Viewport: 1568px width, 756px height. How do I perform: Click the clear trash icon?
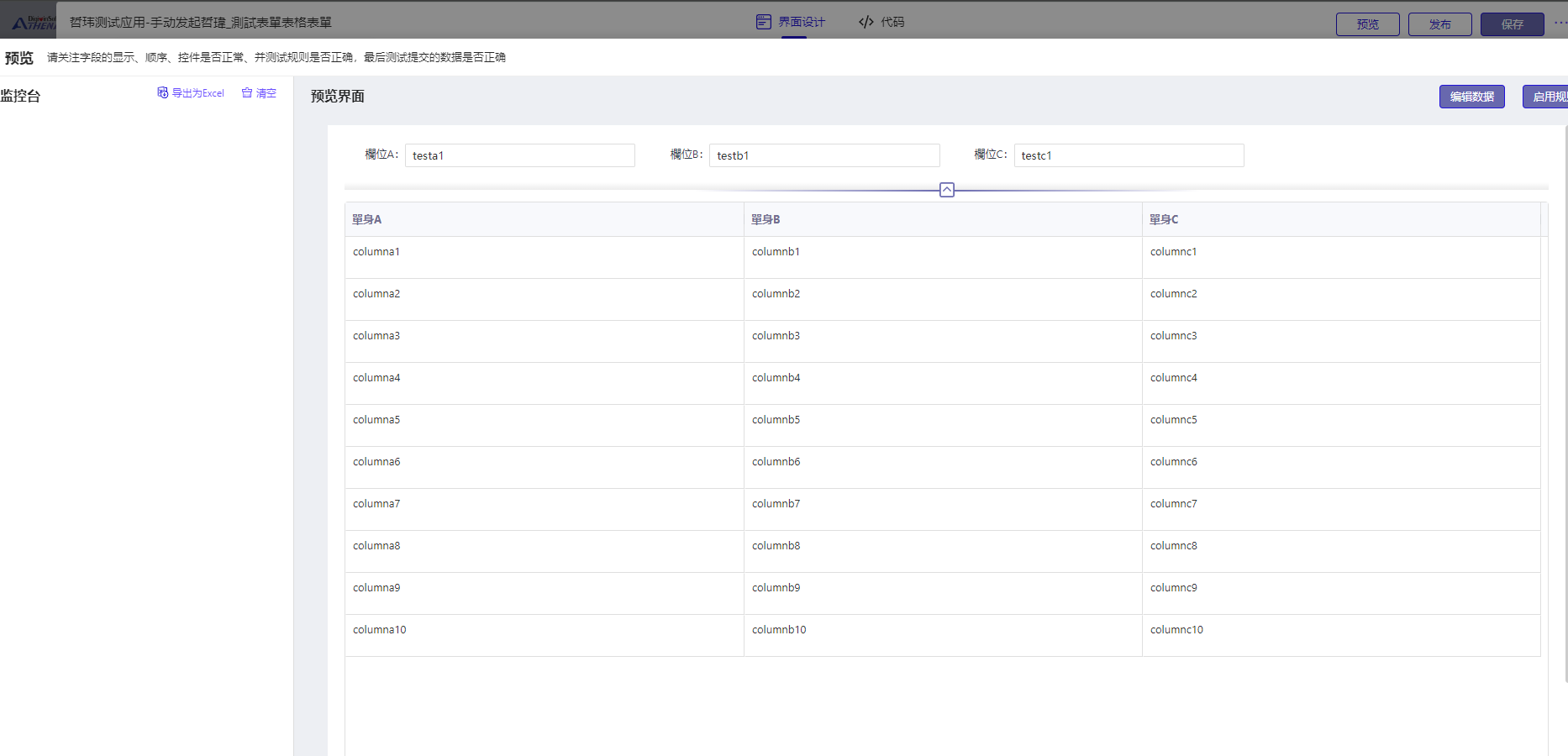247,92
